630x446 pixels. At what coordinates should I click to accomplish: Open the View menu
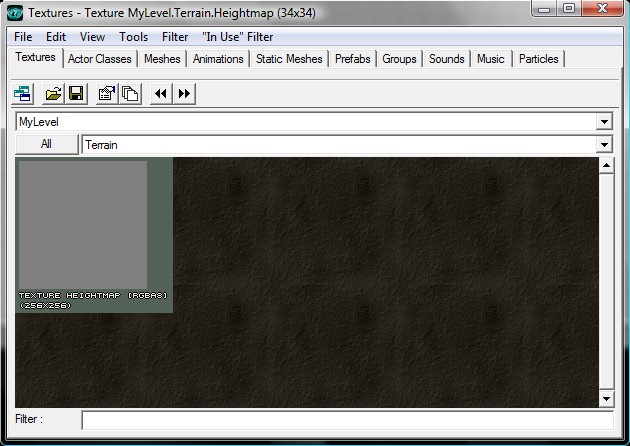92,37
